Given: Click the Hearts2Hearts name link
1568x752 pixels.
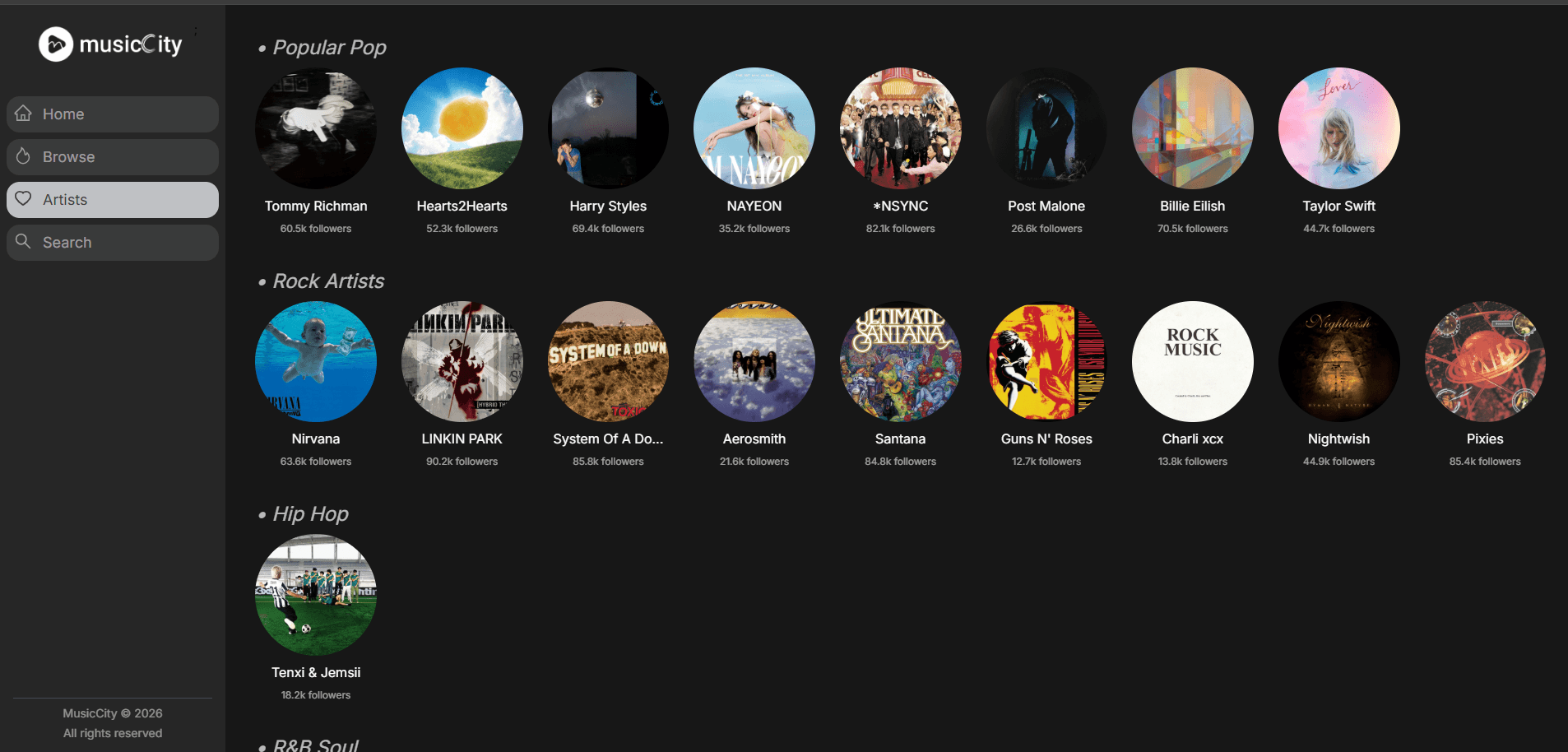Looking at the screenshot, I should pyautogui.click(x=462, y=206).
